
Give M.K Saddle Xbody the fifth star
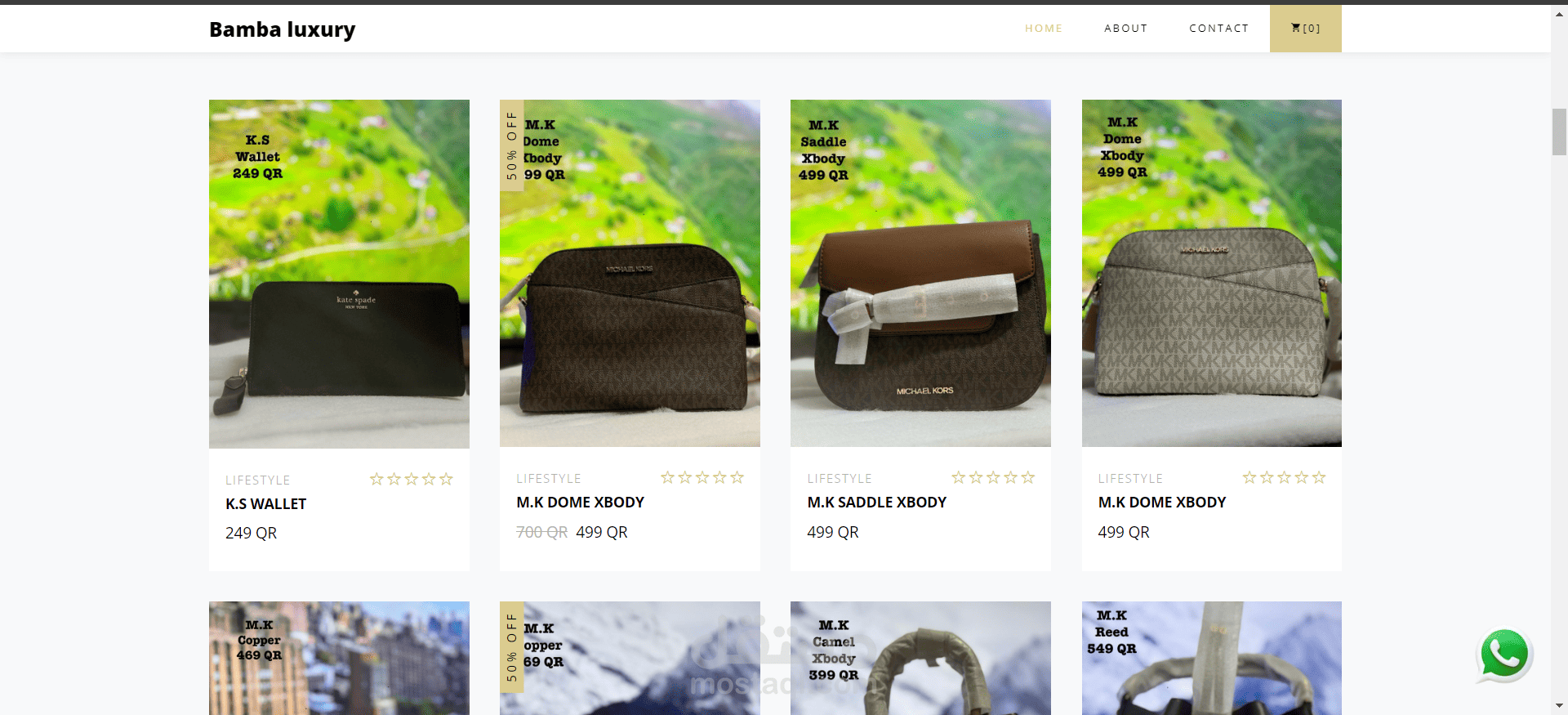[1028, 478]
